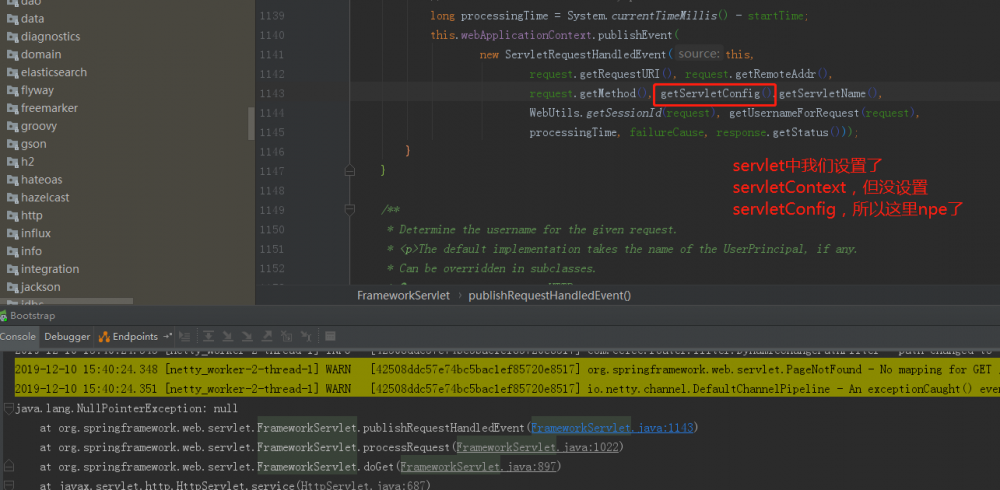
Task: Switch to the Console tab
Action: point(18,336)
